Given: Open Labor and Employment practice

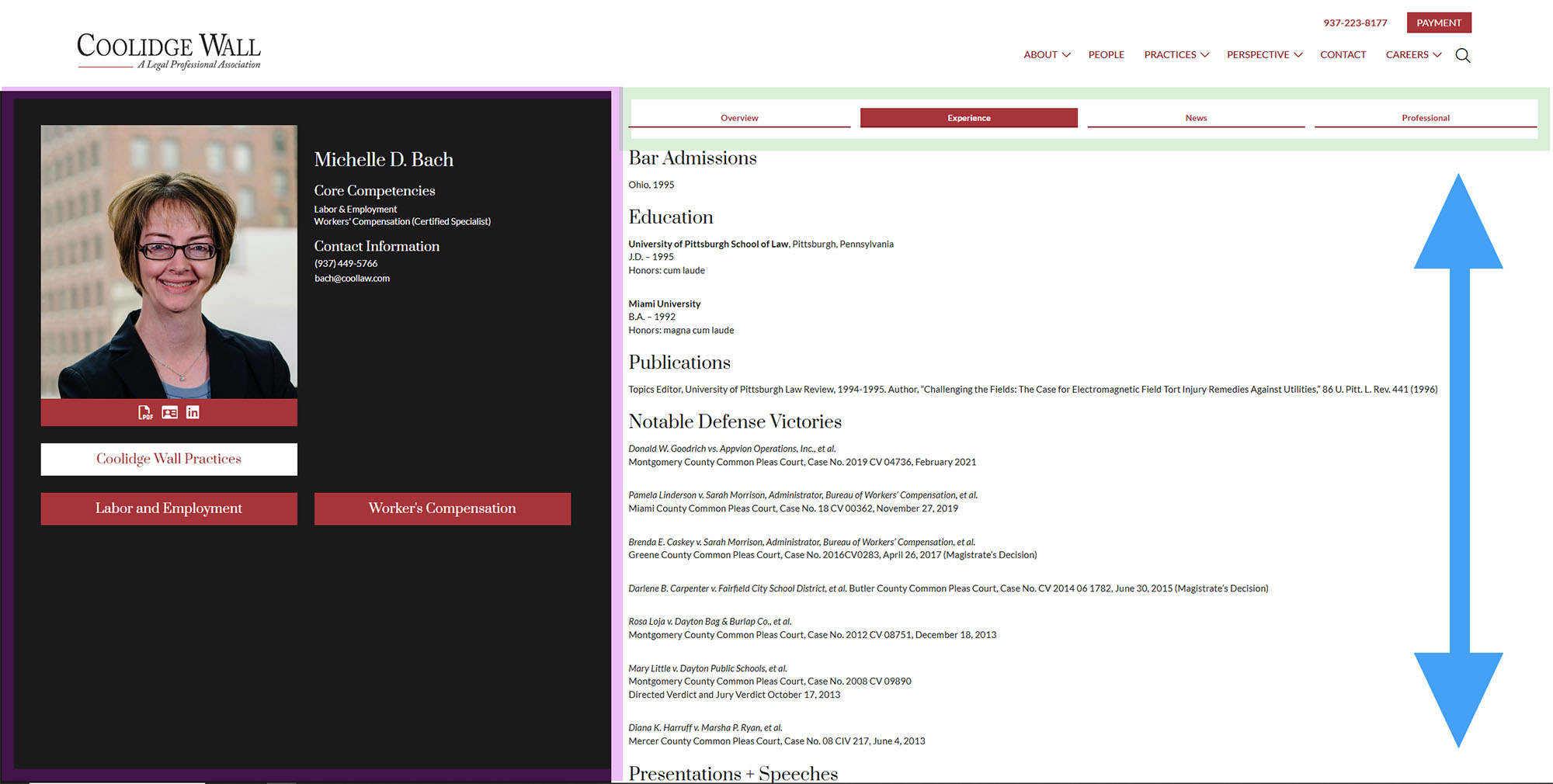Looking at the screenshot, I should point(169,508).
